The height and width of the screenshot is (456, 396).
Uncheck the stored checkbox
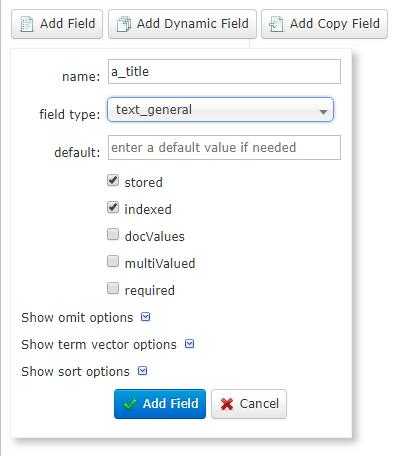coord(113,180)
